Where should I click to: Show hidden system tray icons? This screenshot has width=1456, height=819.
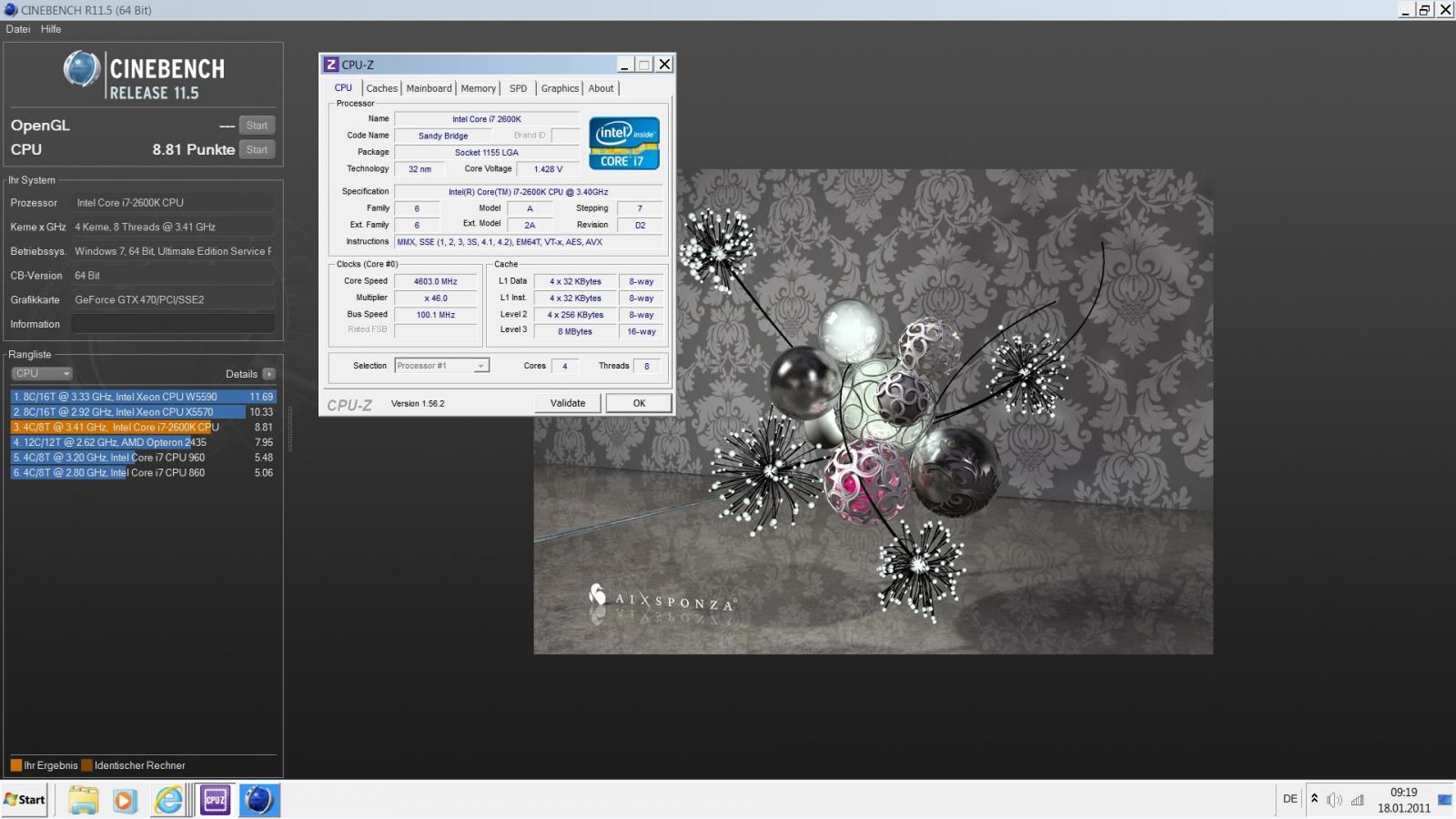tap(1314, 799)
